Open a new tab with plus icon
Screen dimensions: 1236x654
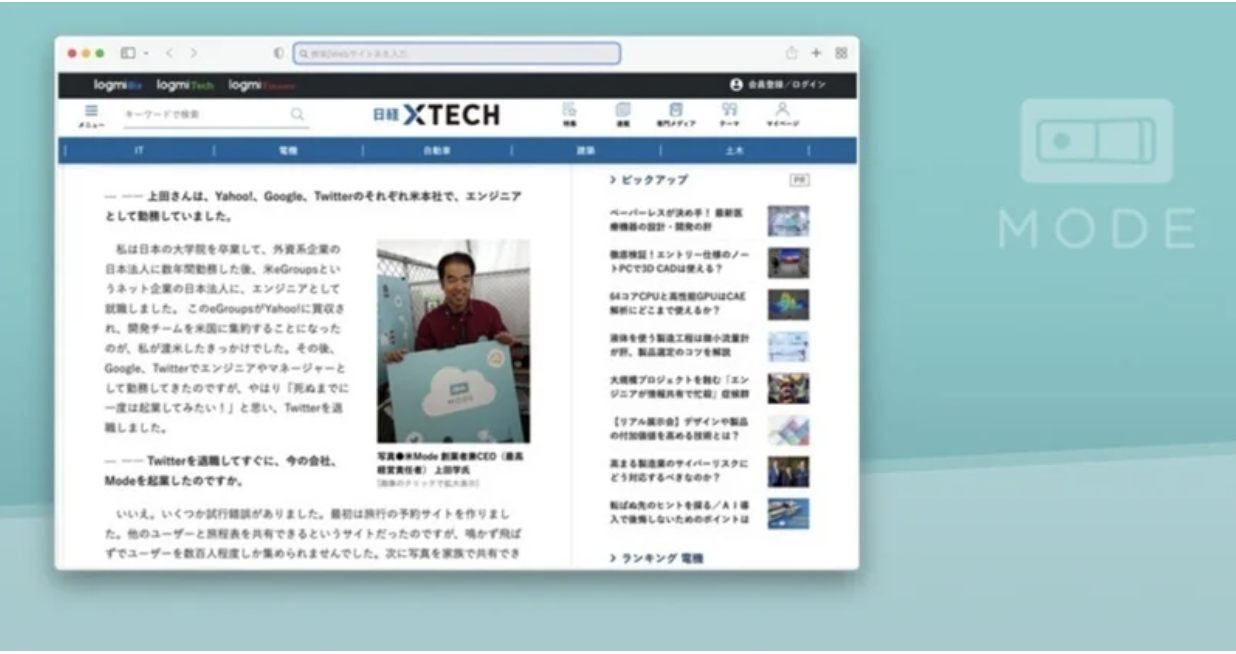coord(816,53)
